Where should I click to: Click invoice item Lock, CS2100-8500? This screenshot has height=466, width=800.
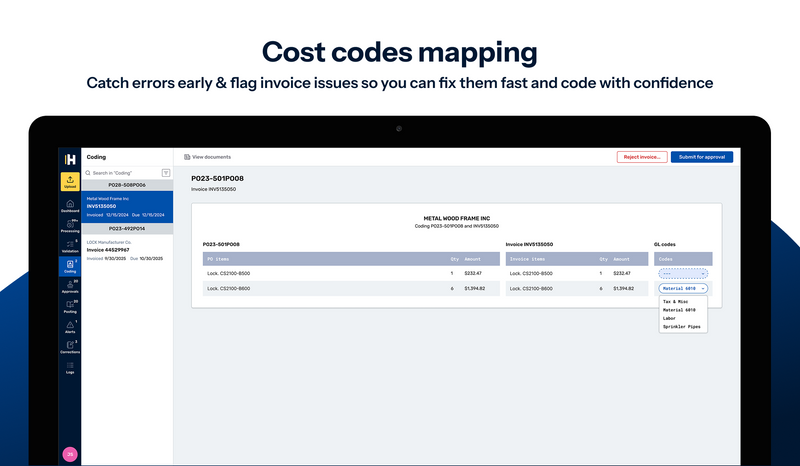(x=531, y=274)
